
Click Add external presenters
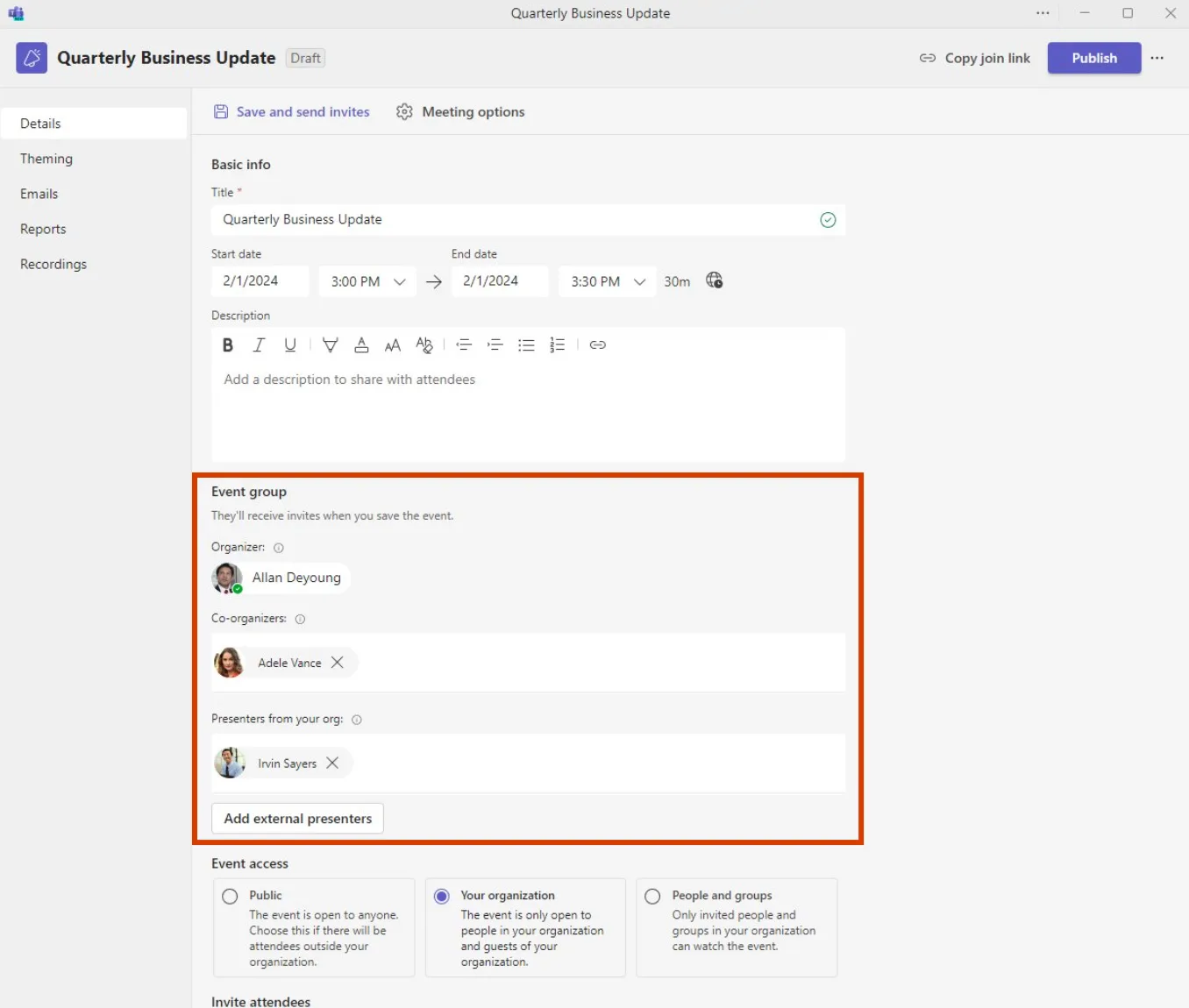[297, 819]
